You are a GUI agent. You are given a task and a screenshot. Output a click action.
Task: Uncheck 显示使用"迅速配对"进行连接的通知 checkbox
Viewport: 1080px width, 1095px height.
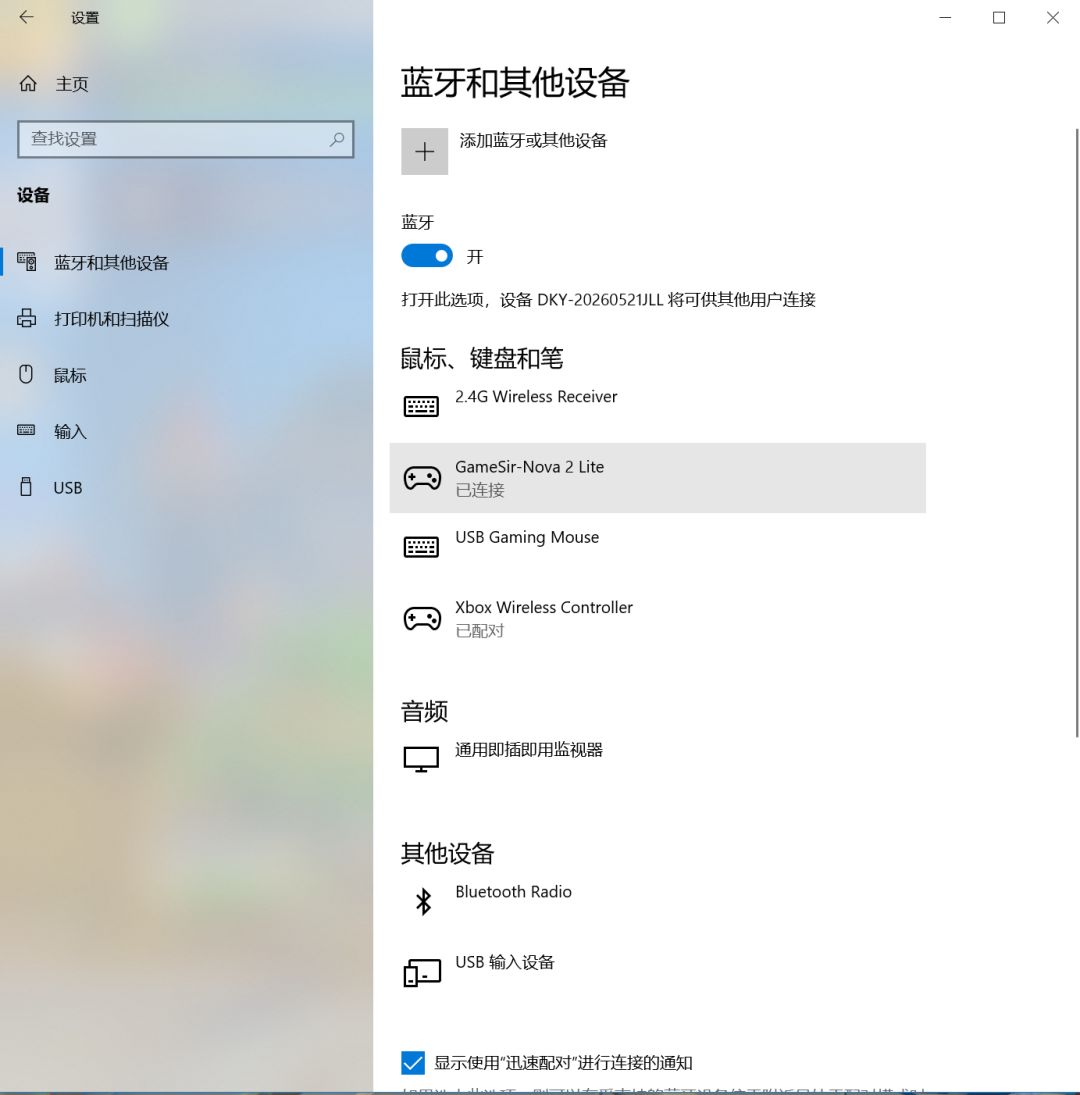click(x=413, y=1063)
